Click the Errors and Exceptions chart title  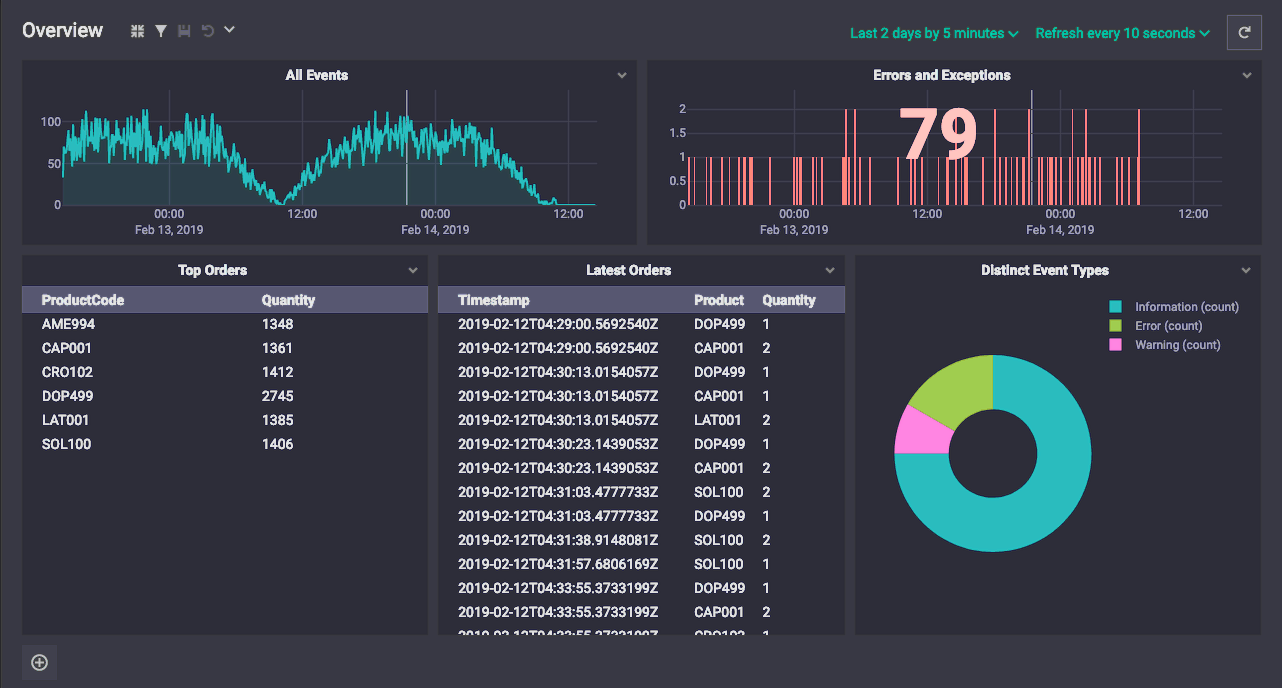942,75
